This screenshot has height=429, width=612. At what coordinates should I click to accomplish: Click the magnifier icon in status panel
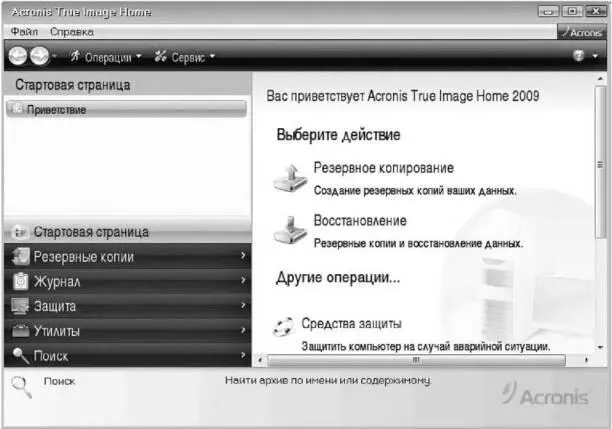21,387
